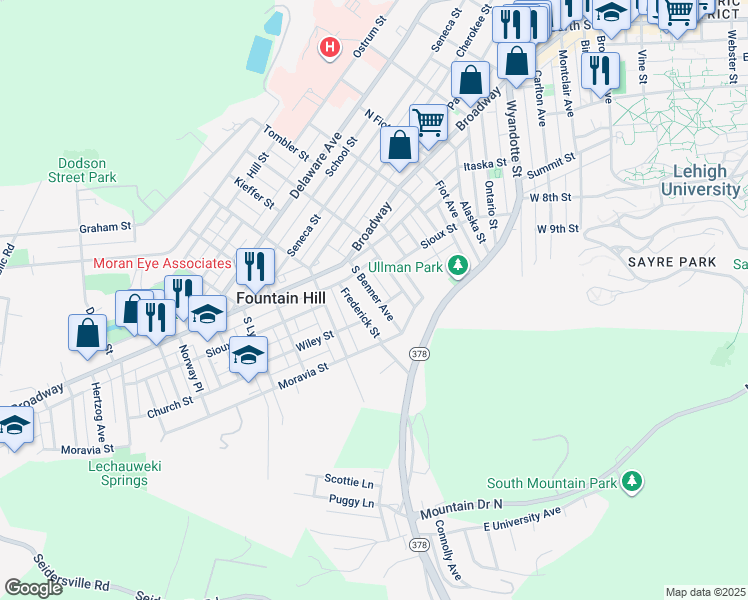Image resolution: width=748 pixels, height=600 pixels.
Task: Click the Hertzog Ave label
Action: (x=98, y=412)
